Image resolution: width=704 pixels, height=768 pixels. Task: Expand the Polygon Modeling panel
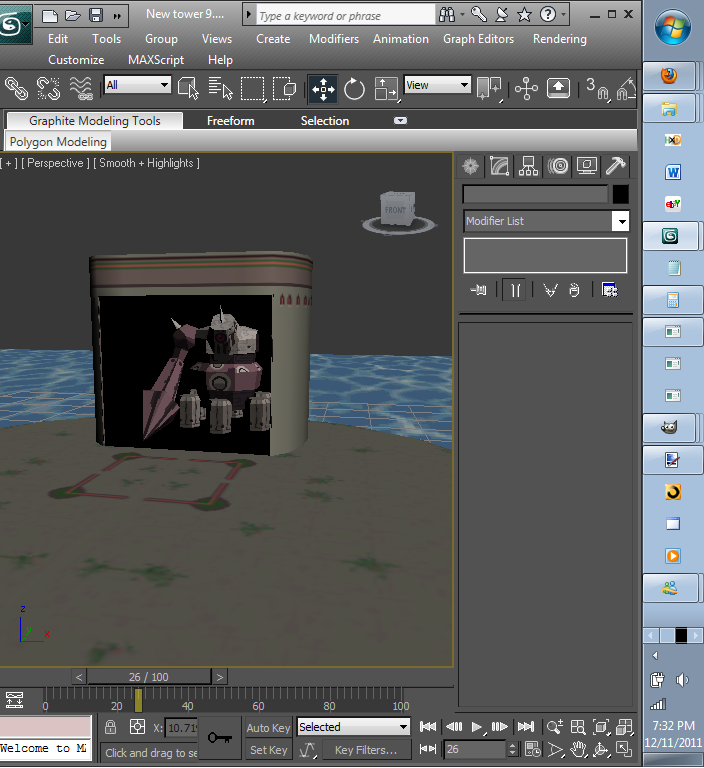58,142
